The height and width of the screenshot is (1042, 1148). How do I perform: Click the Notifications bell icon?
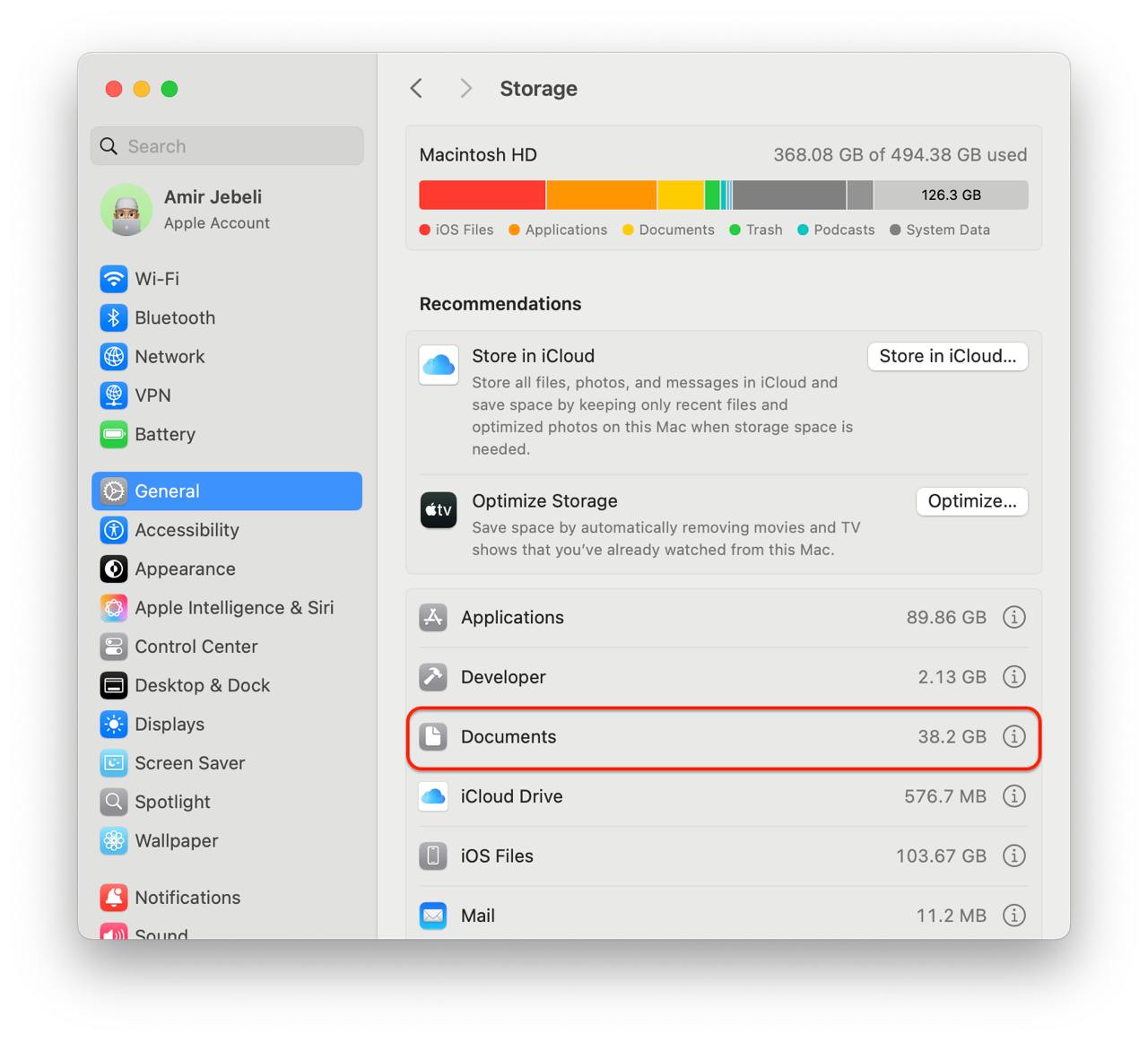[114, 898]
